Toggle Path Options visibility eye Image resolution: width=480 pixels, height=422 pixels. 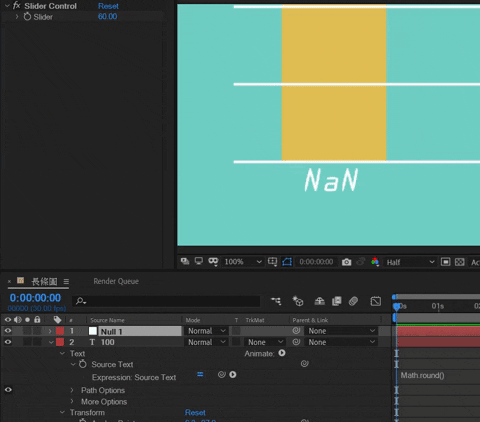click(x=8, y=390)
